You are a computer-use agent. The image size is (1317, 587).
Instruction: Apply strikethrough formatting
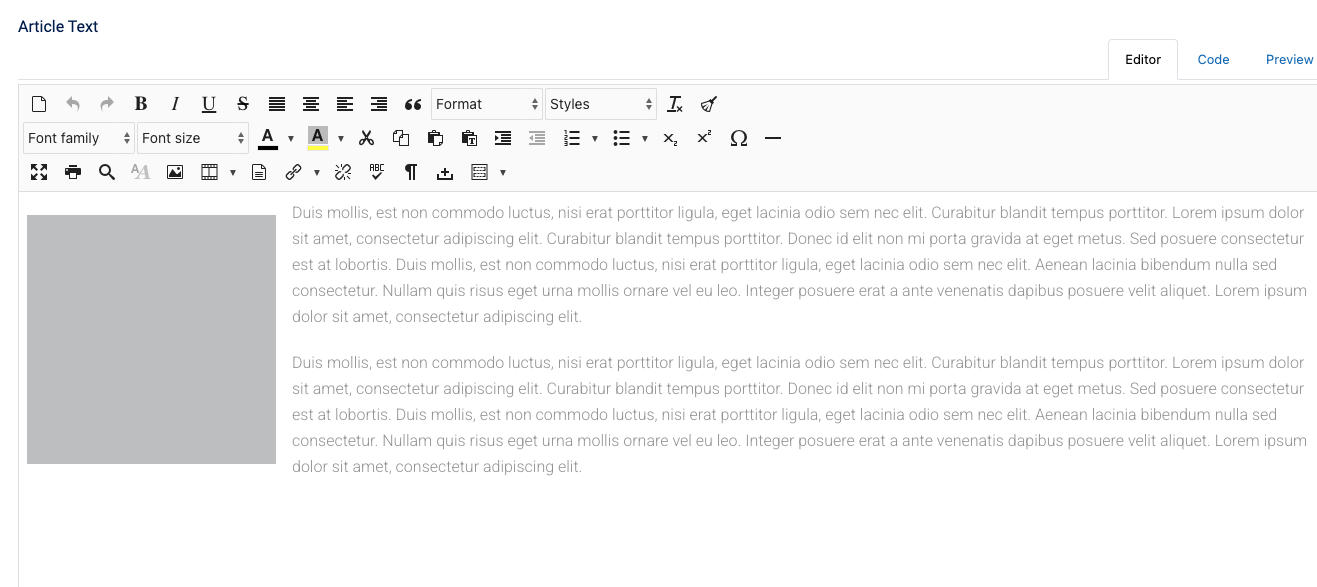(243, 104)
